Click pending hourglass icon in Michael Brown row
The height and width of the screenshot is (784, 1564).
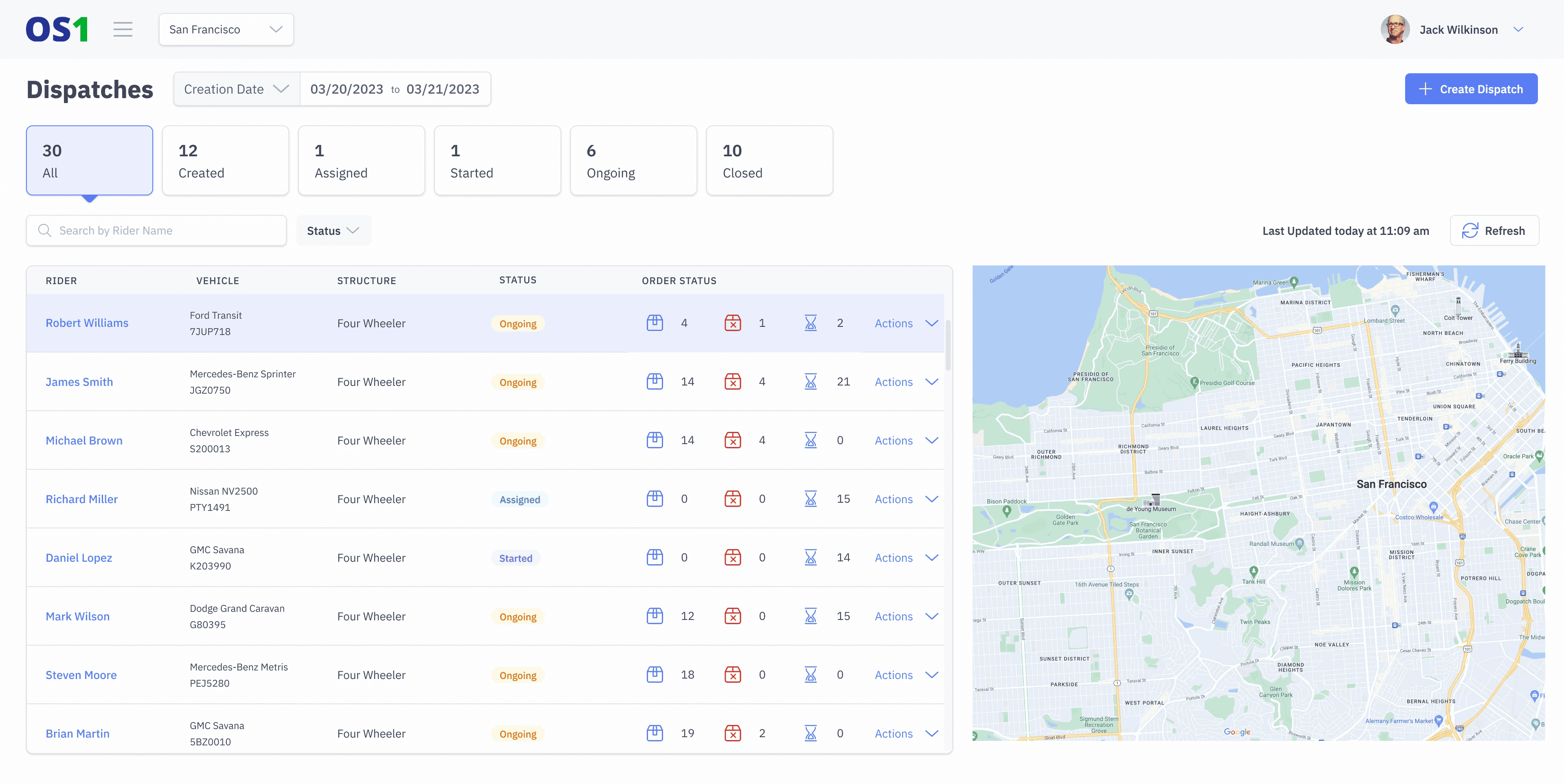coord(810,440)
